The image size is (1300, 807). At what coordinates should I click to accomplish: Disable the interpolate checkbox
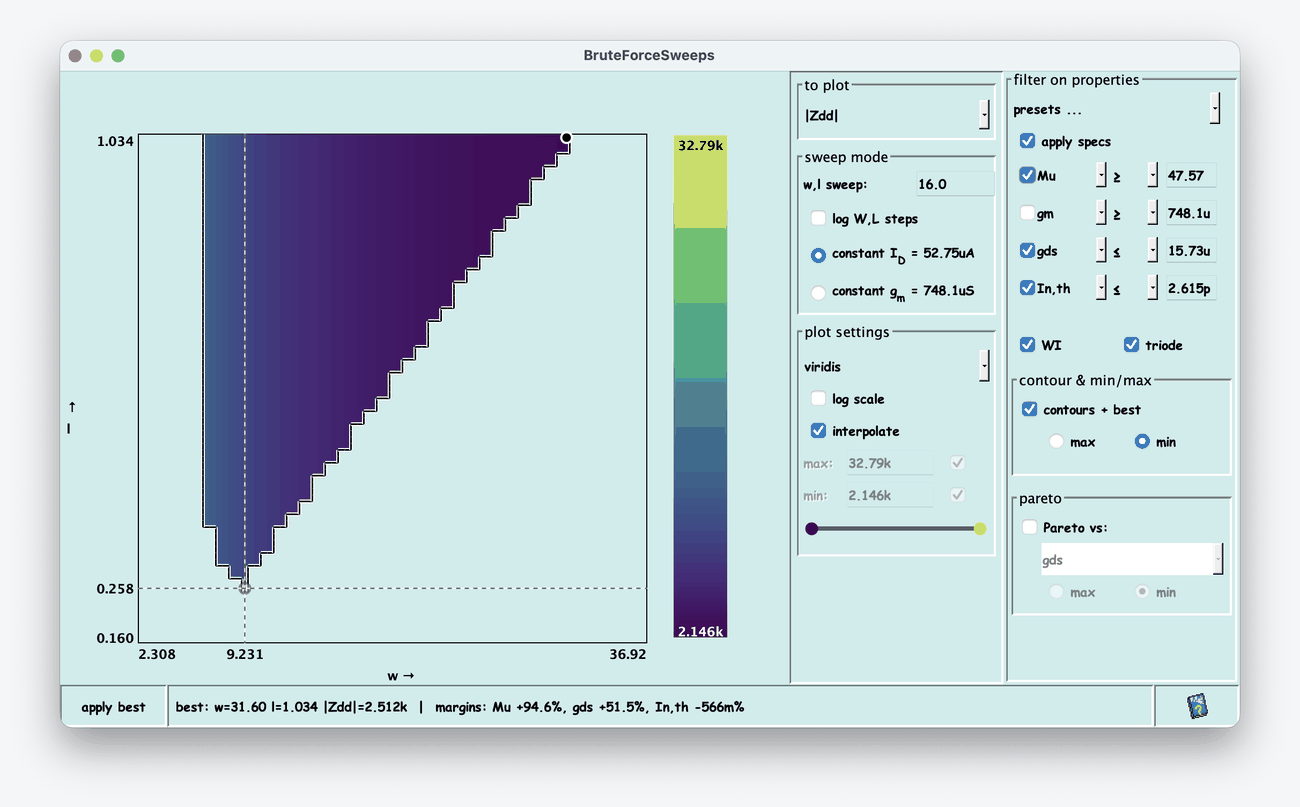coord(818,431)
